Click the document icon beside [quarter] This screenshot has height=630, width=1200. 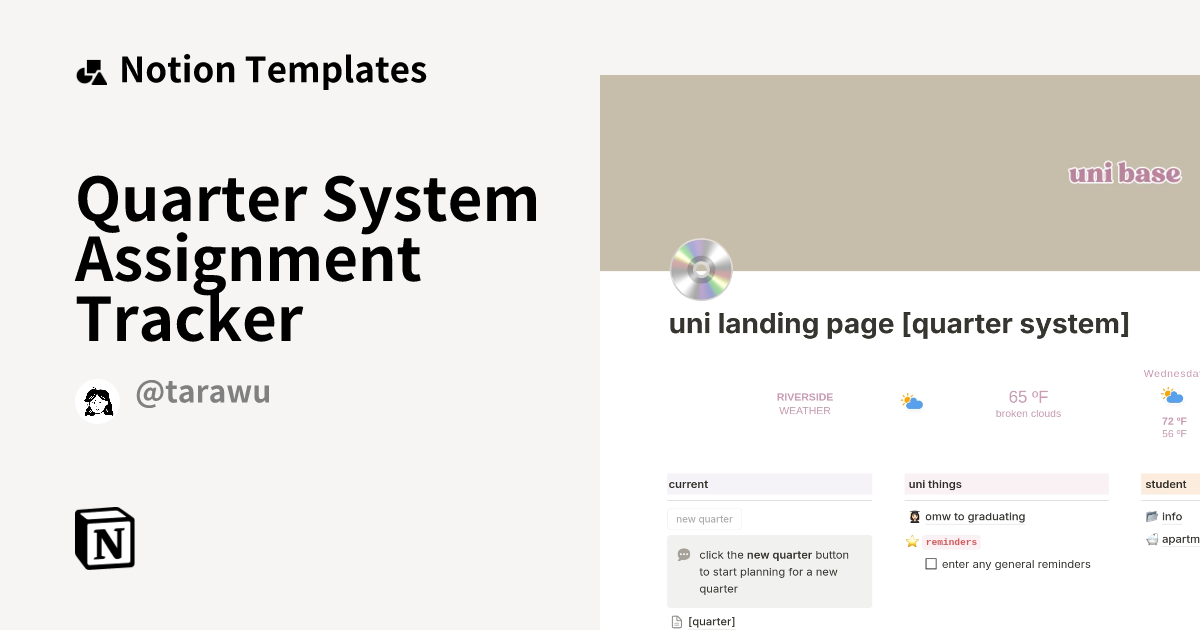coord(676,621)
